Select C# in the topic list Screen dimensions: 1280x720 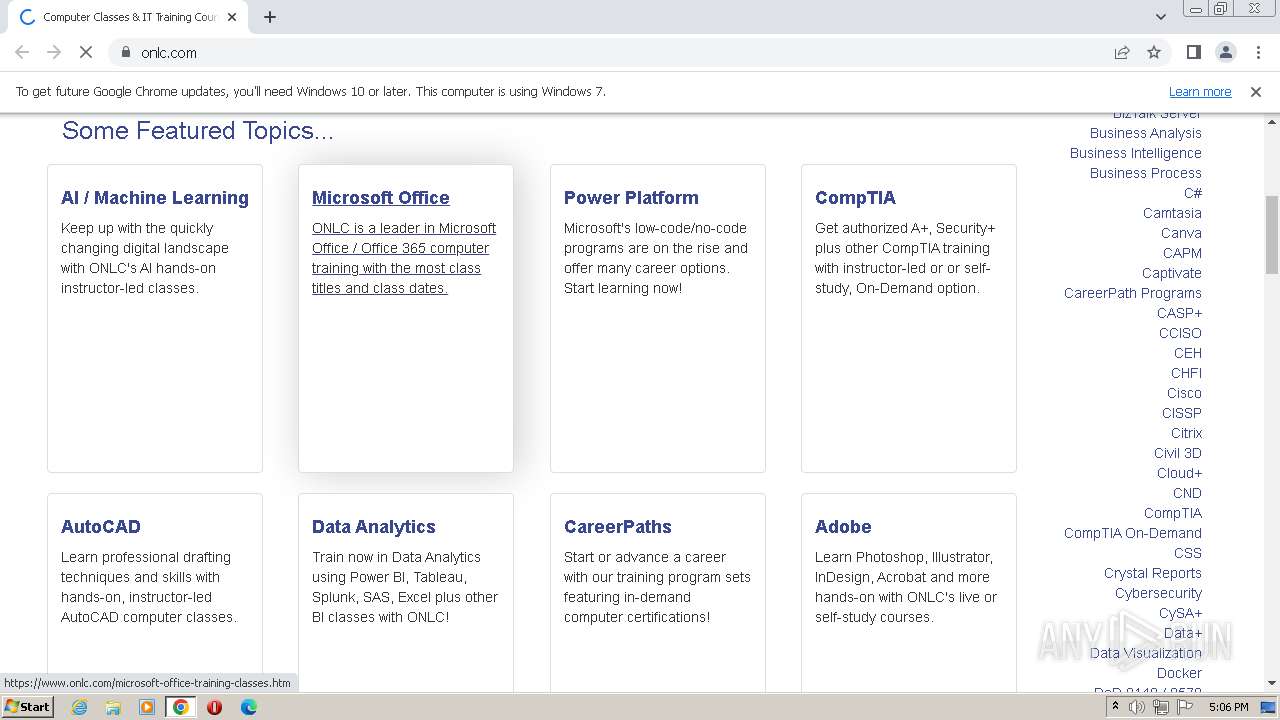(1193, 193)
